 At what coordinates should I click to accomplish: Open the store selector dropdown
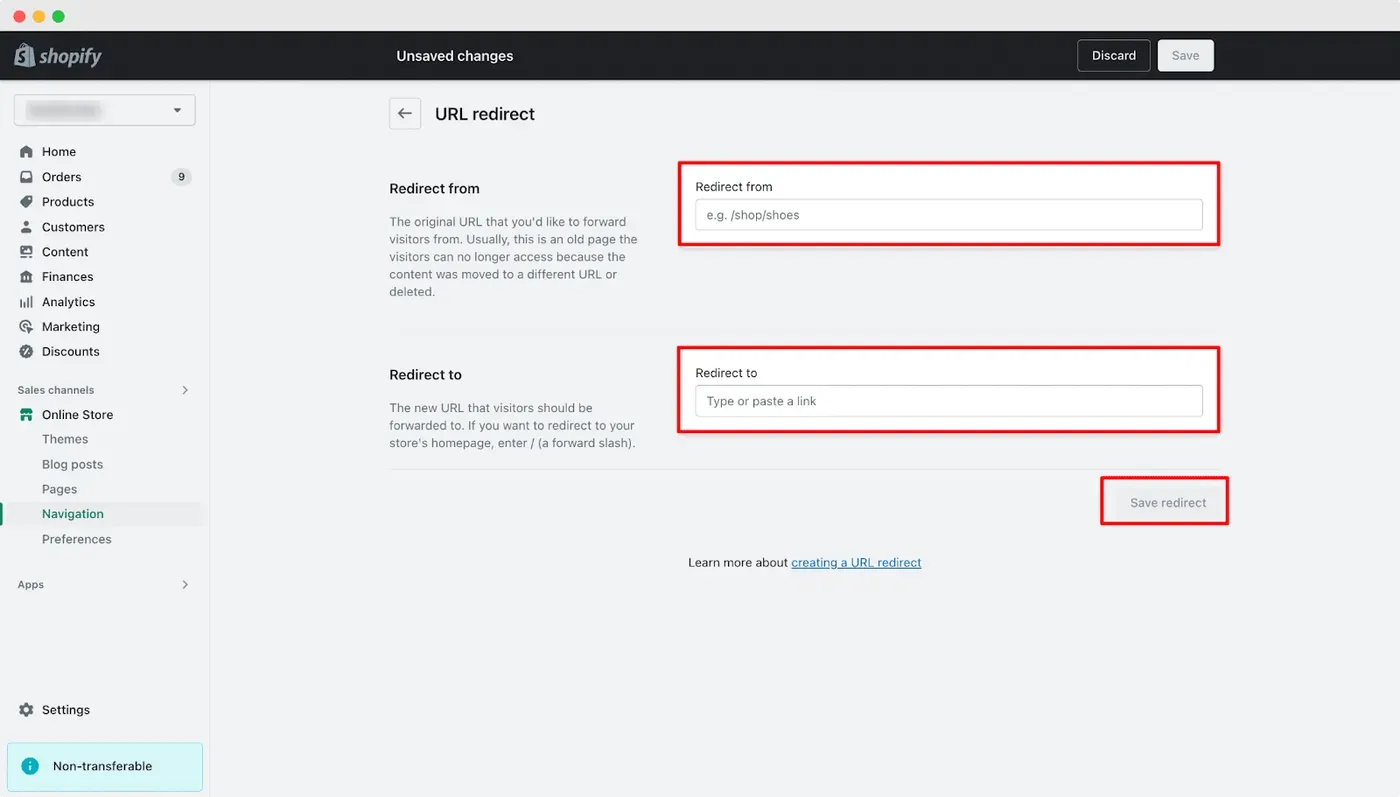click(105, 110)
